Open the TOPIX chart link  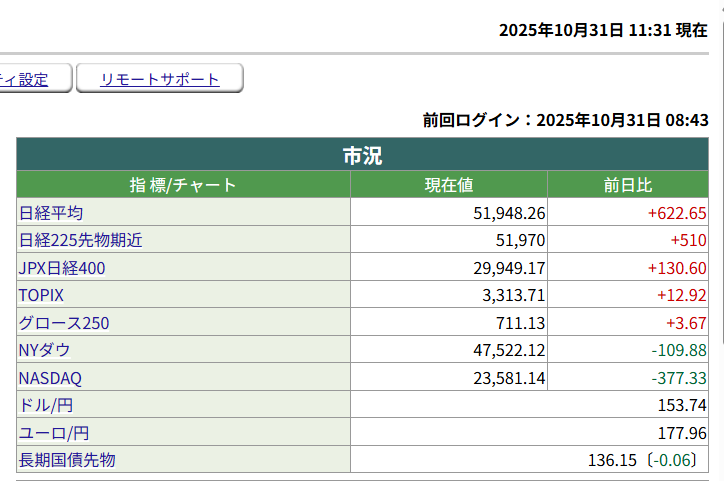click(x=41, y=296)
